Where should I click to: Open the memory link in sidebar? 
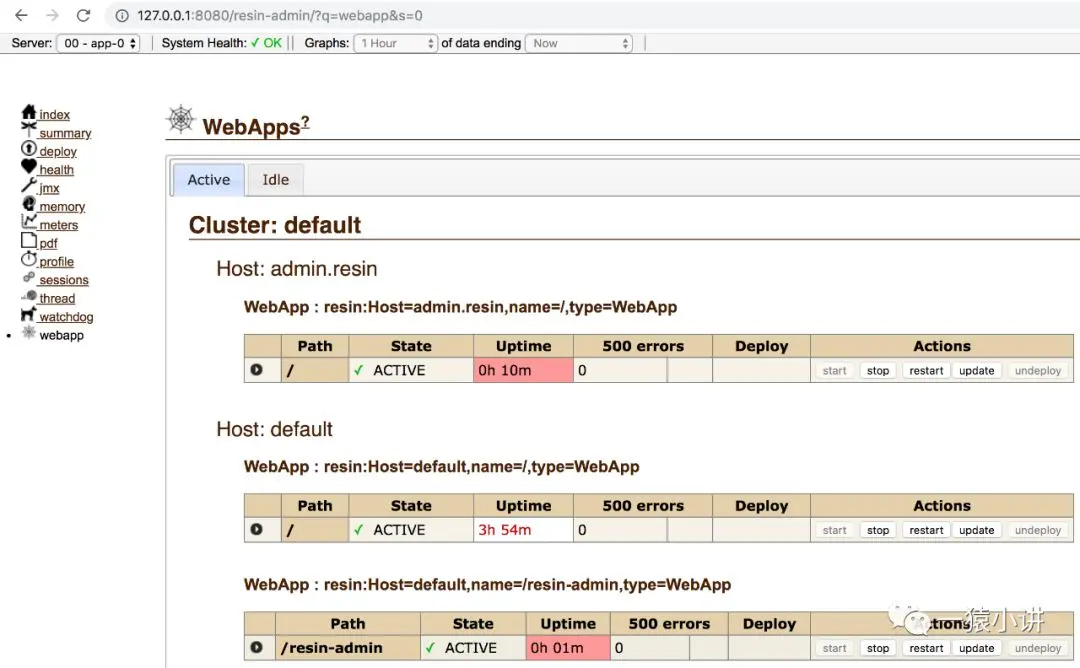[x=62, y=207]
